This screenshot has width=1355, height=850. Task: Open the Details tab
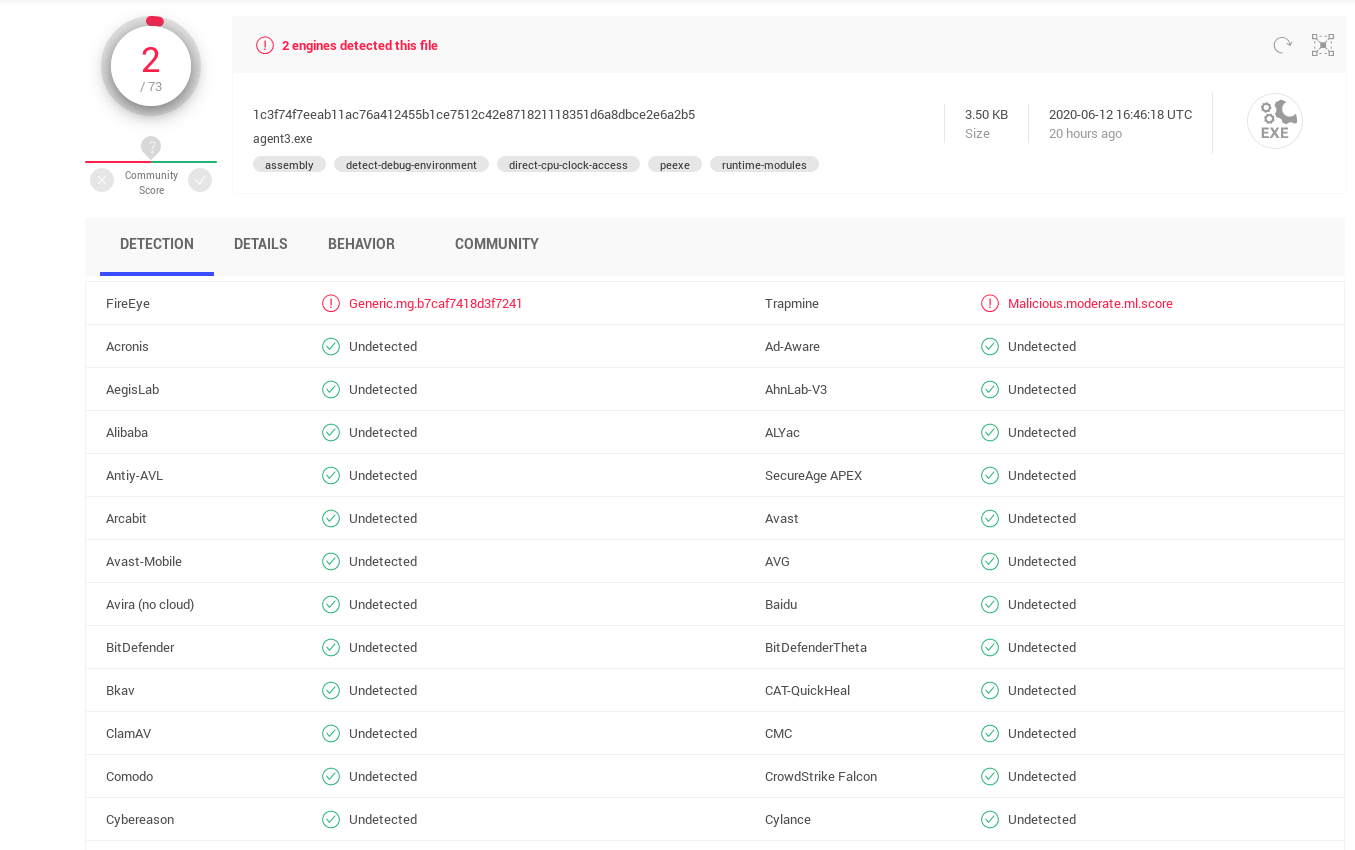(x=261, y=244)
